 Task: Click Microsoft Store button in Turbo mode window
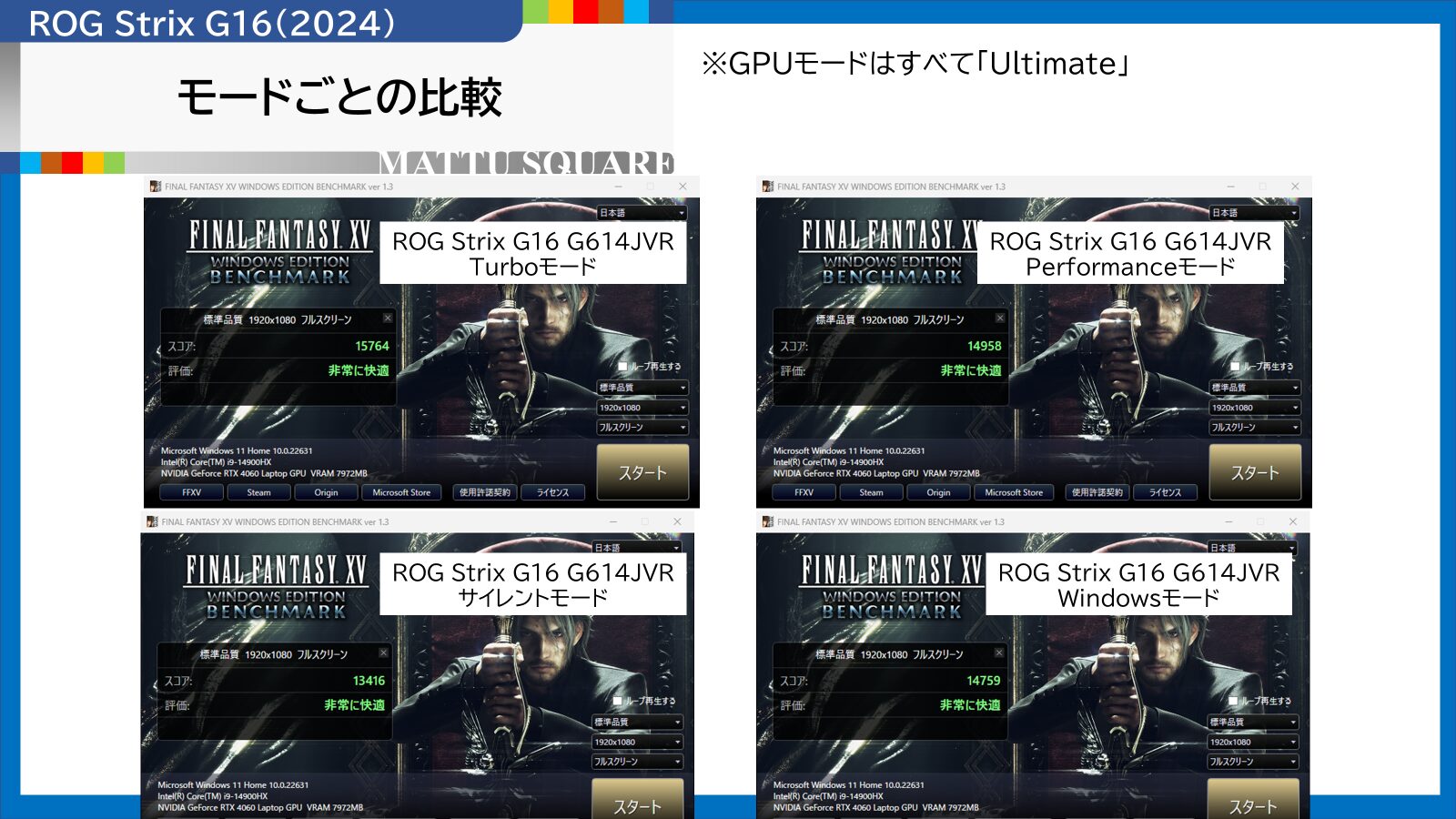[x=401, y=492]
